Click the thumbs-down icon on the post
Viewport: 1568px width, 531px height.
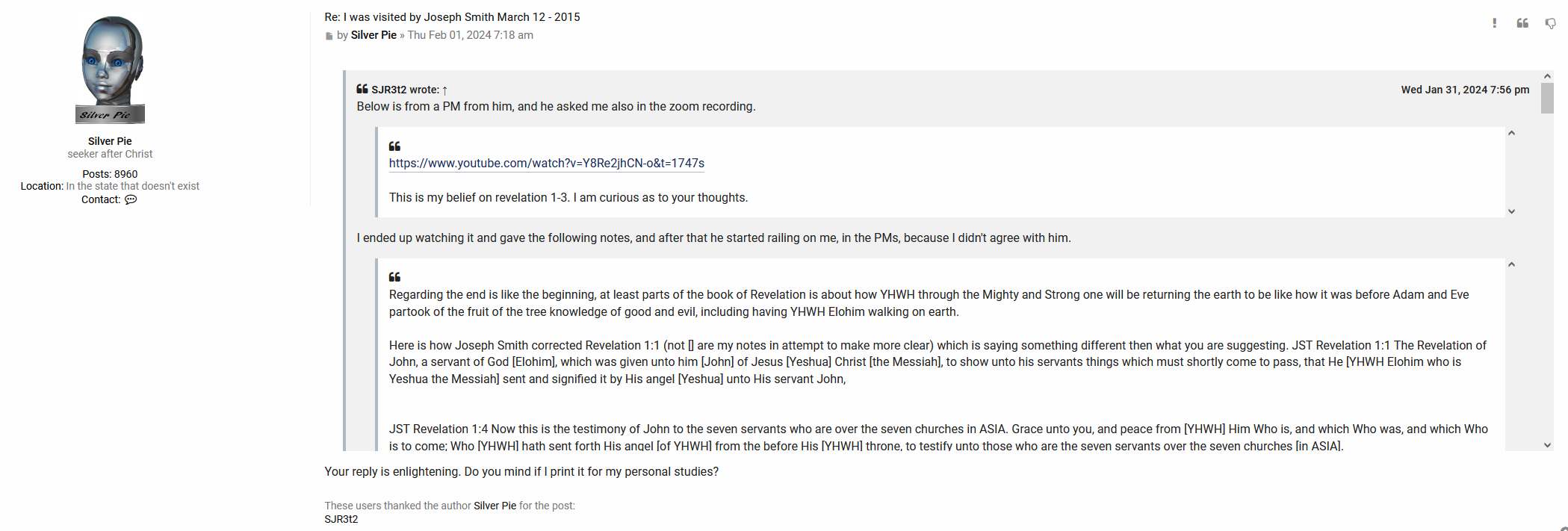pyautogui.click(x=1550, y=24)
